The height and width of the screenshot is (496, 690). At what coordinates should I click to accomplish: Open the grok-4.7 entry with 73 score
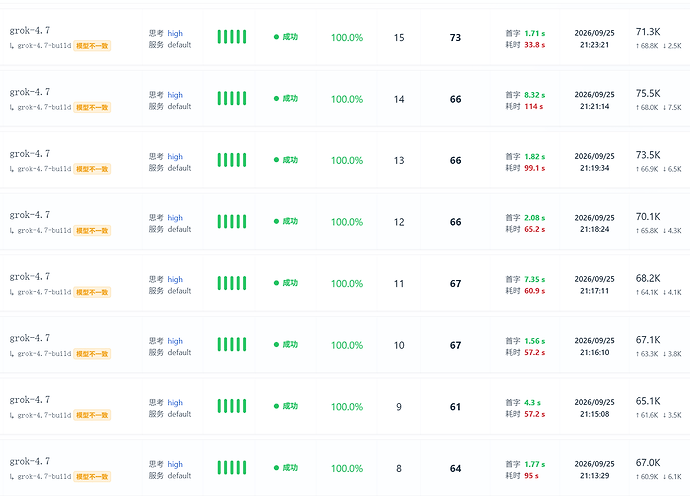(30, 30)
